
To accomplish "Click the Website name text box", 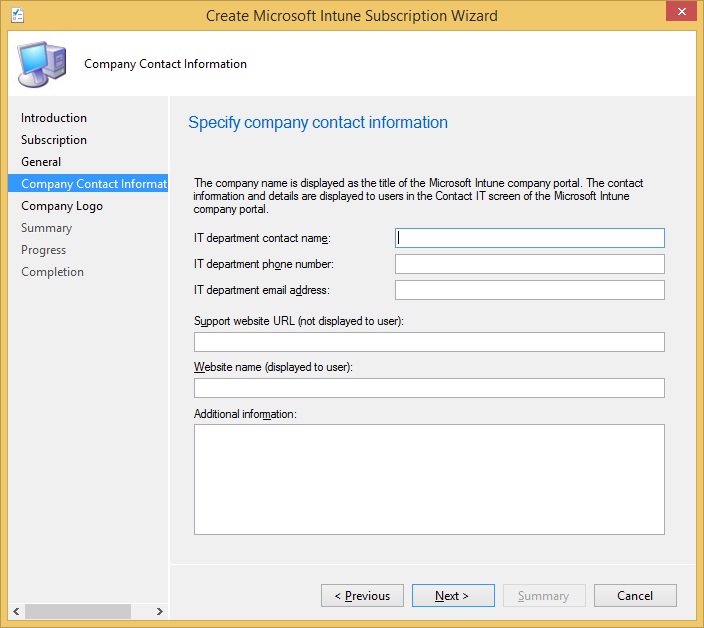I will 429,388.
